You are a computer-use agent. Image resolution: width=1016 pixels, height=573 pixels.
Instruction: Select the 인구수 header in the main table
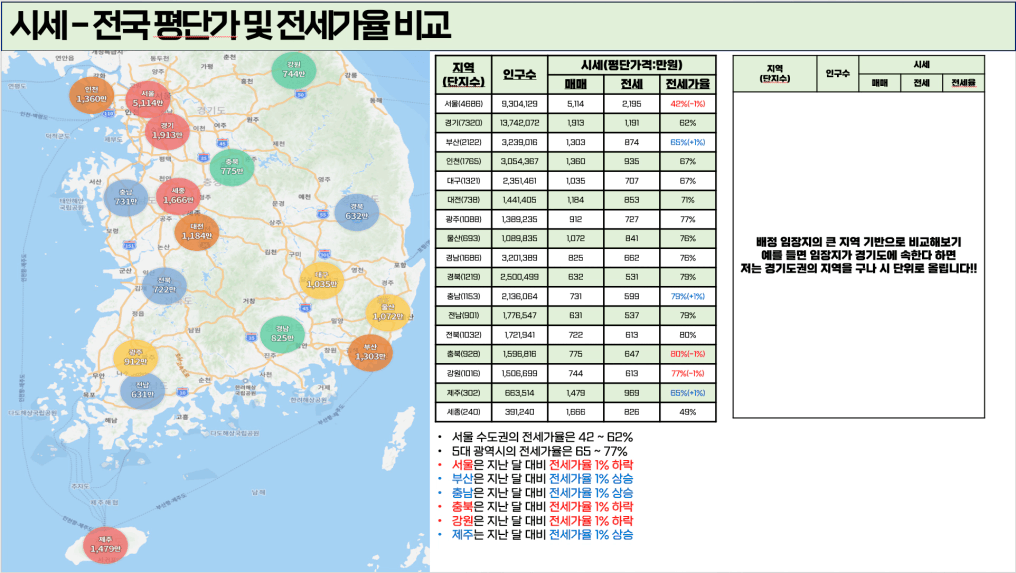520,75
